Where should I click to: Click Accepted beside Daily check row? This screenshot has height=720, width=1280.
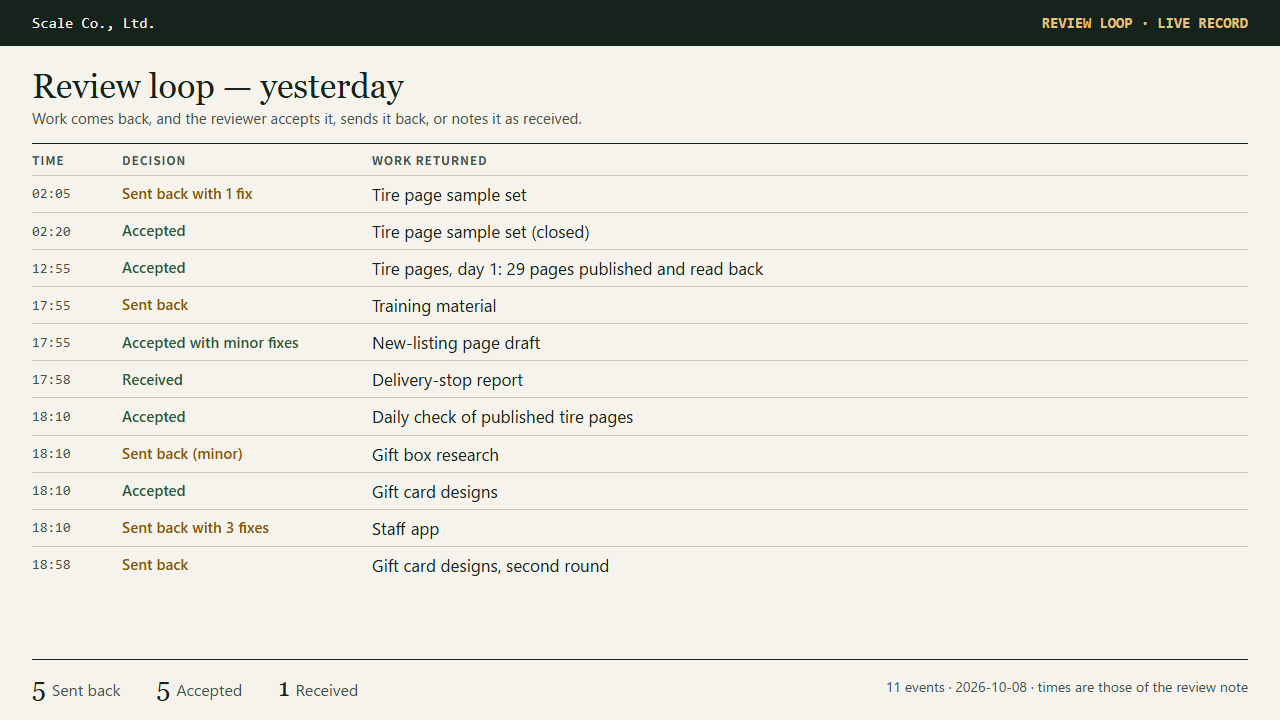(x=154, y=416)
